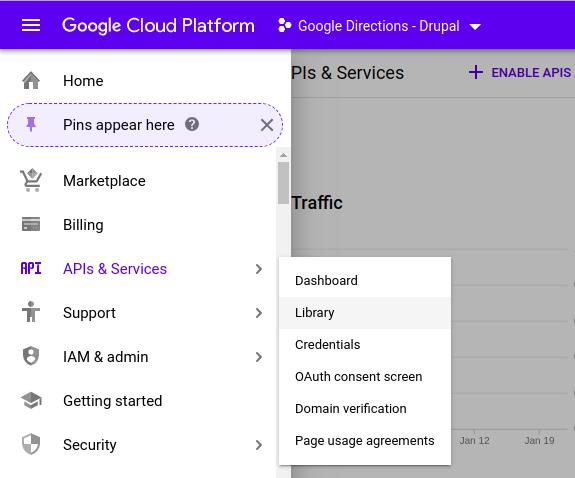Viewport: 575px width, 478px height.
Task: Click the Jan 12 axis label
Action: click(x=475, y=440)
